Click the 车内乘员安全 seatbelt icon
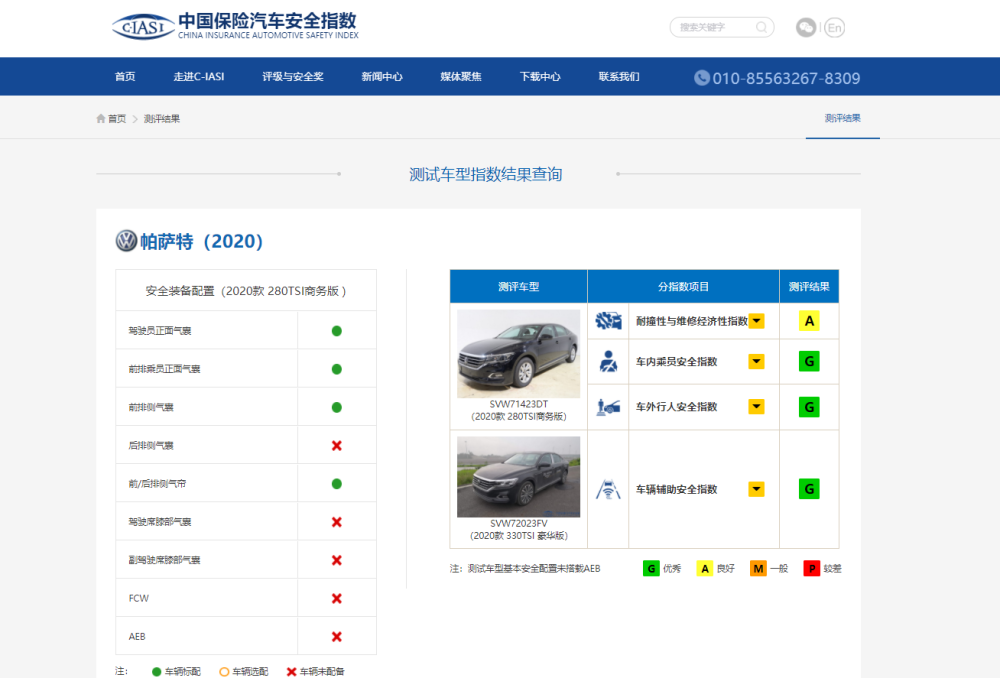 click(608, 362)
